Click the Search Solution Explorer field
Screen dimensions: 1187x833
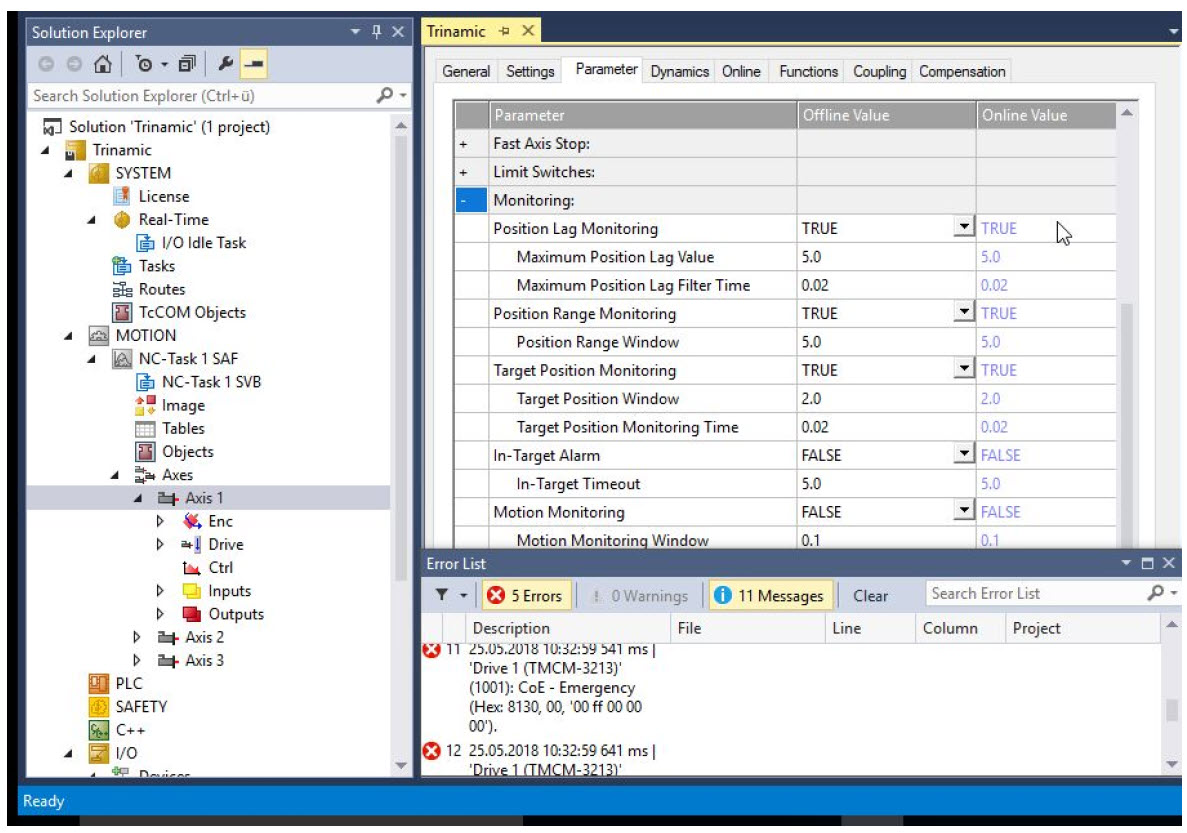pyautogui.click(x=200, y=96)
